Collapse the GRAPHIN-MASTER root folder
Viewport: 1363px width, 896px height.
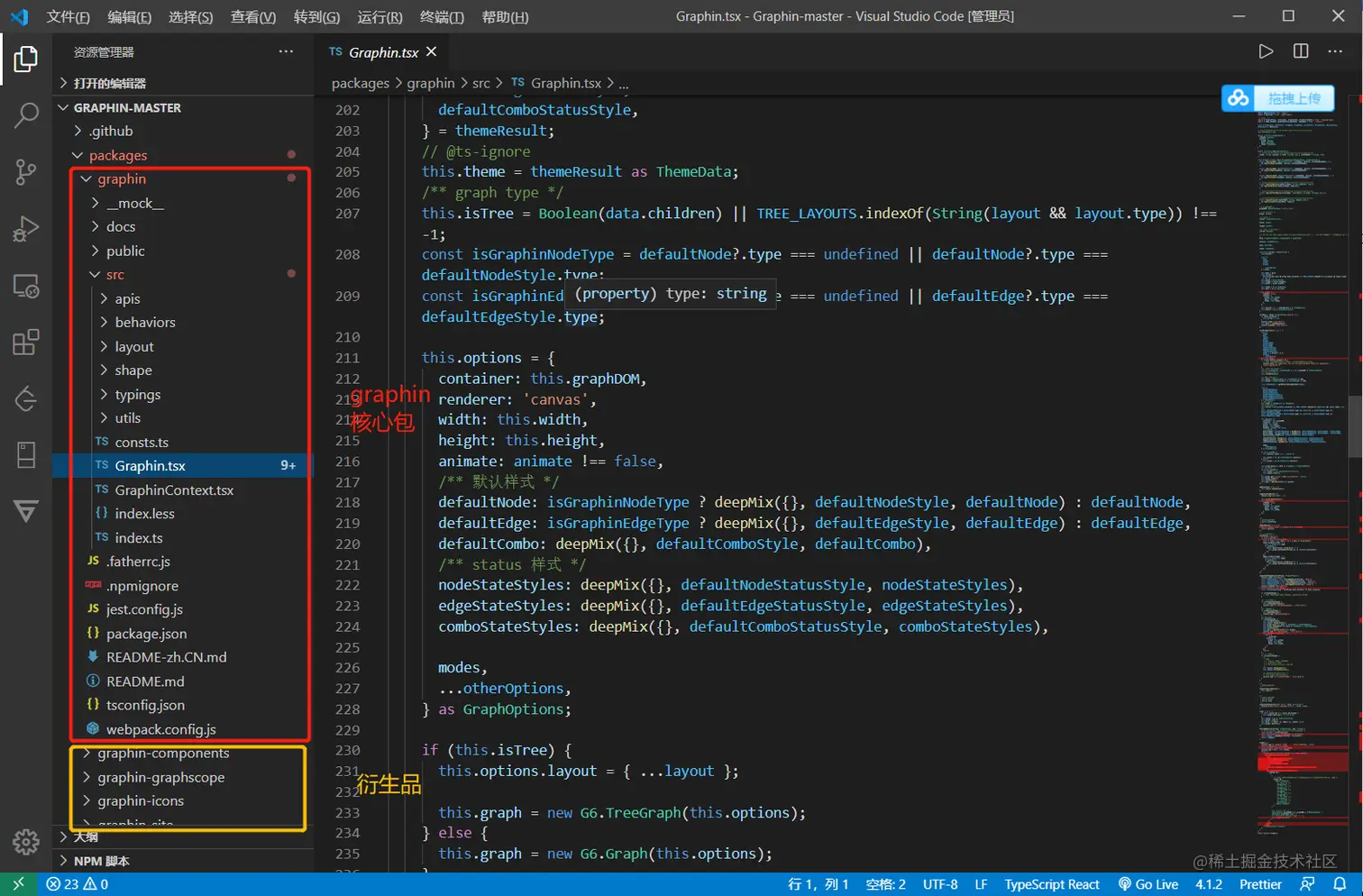[183, 107]
